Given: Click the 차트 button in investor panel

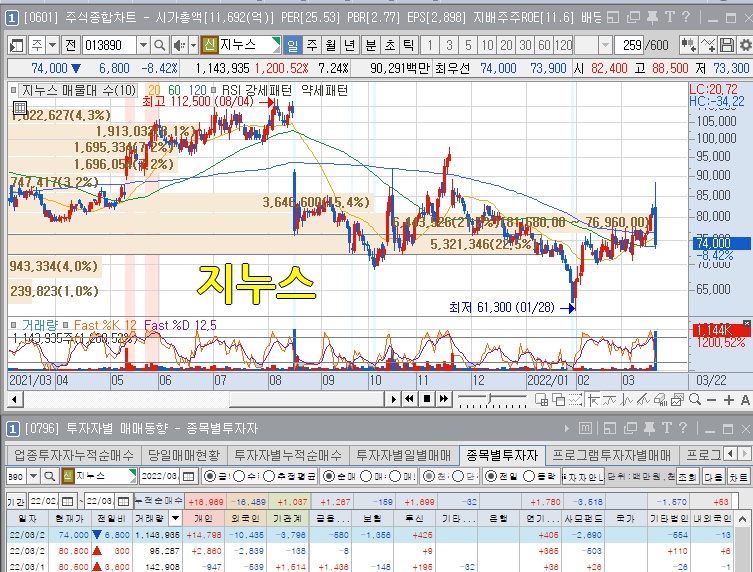Looking at the screenshot, I should [x=739, y=476].
